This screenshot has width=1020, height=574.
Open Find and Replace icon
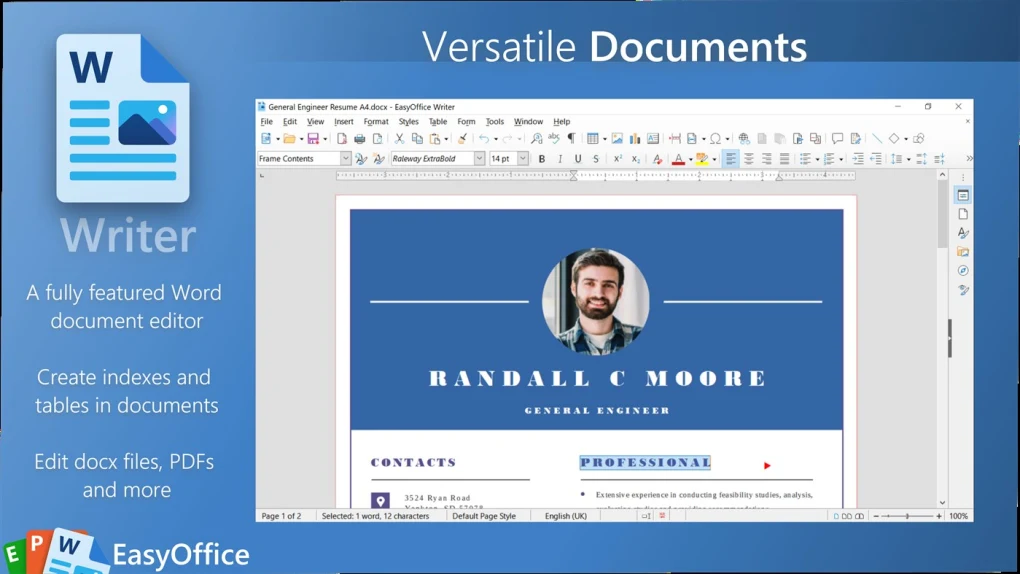[x=537, y=139]
